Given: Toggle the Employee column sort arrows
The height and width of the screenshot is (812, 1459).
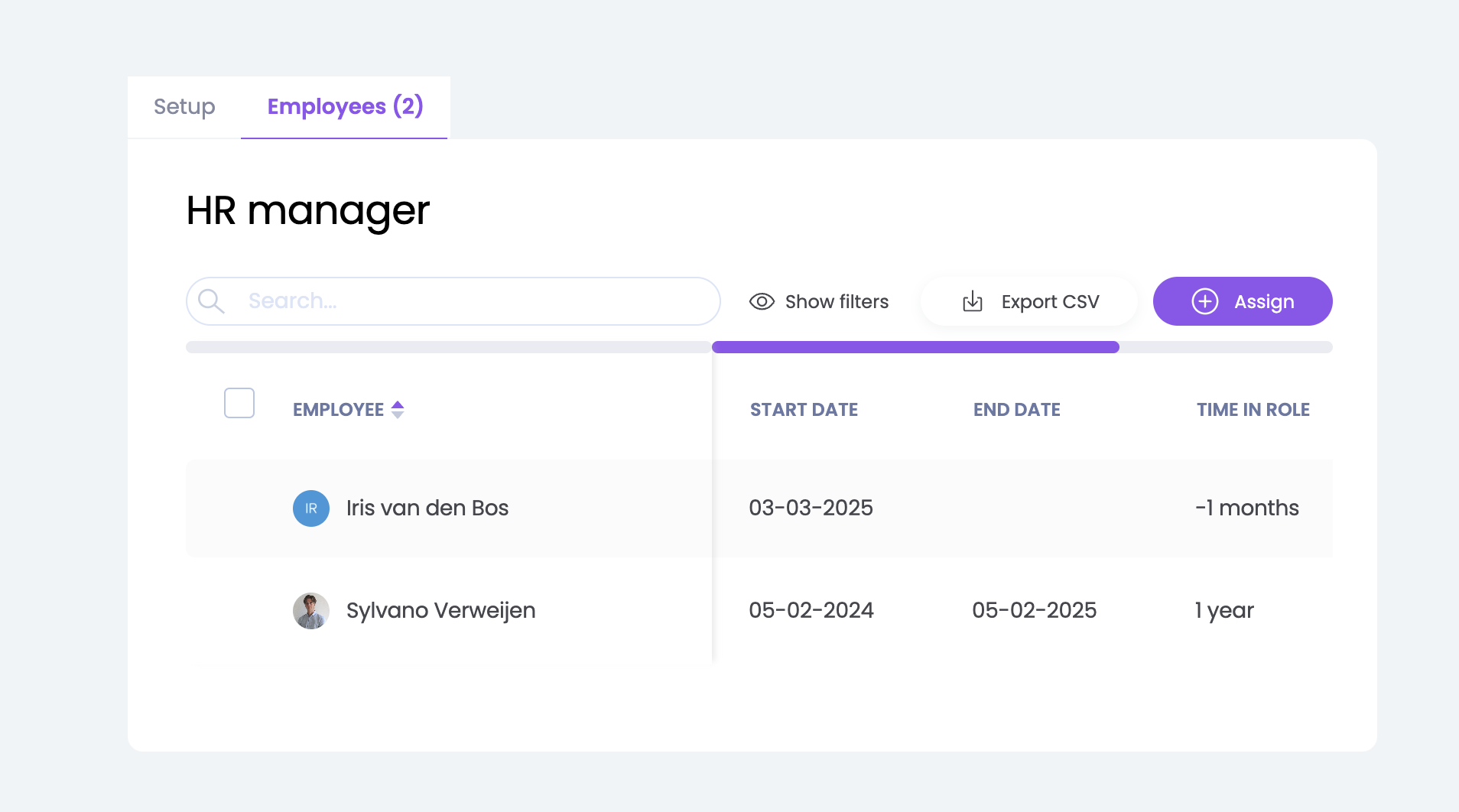Looking at the screenshot, I should click(398, 410).
